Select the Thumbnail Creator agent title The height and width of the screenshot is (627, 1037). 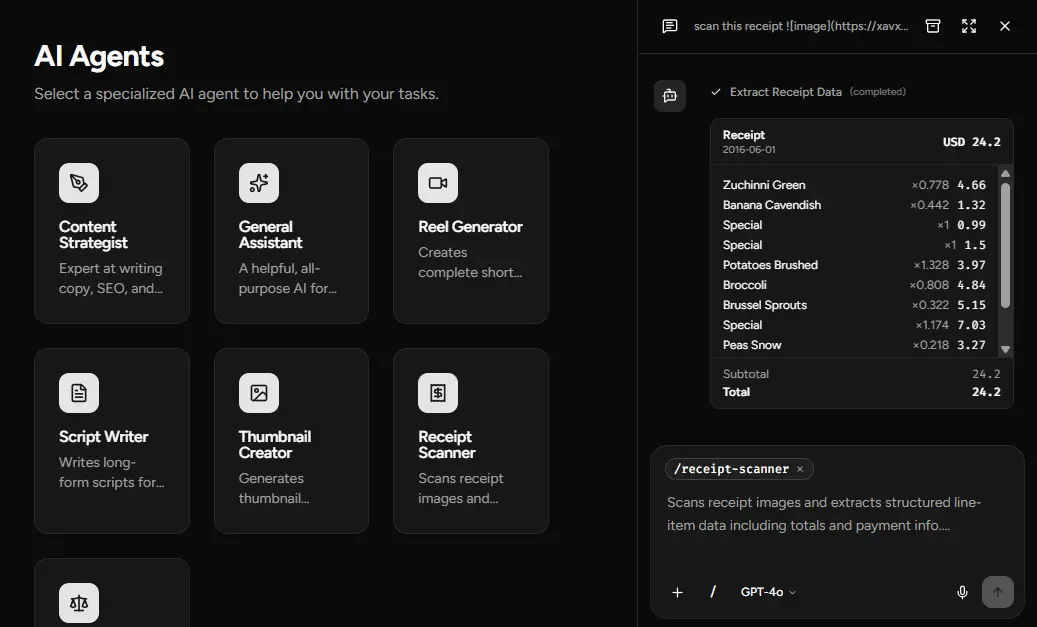click(274, 444)
